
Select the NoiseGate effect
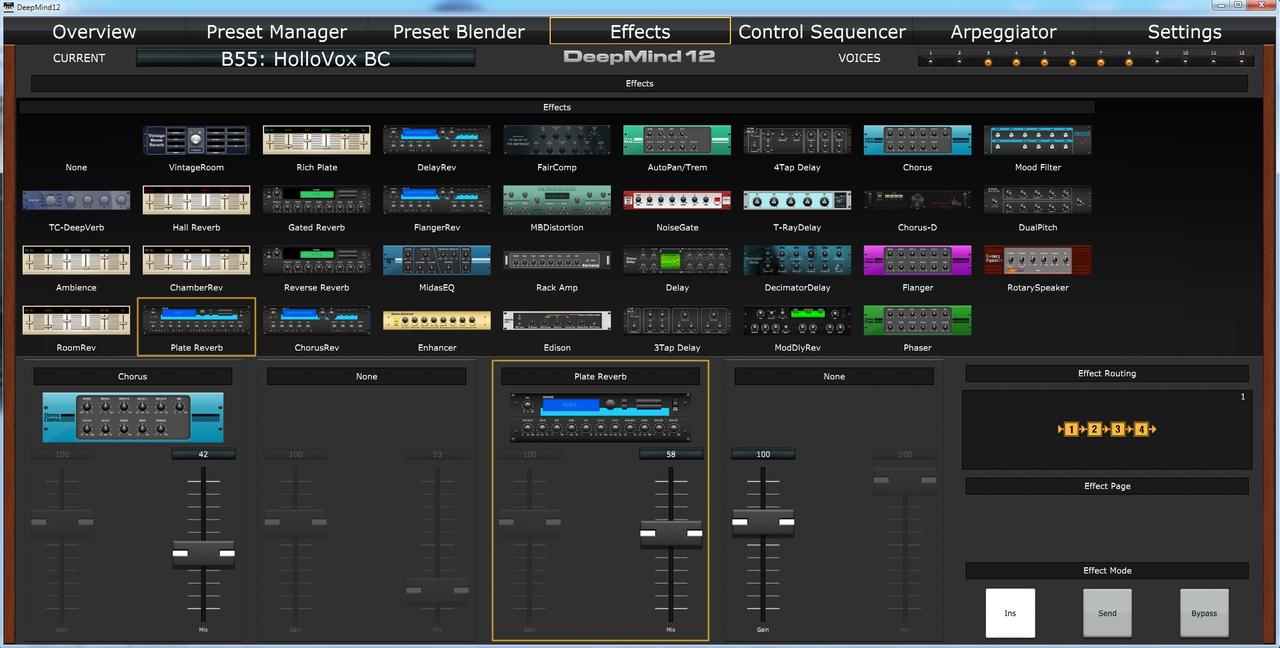677,200
